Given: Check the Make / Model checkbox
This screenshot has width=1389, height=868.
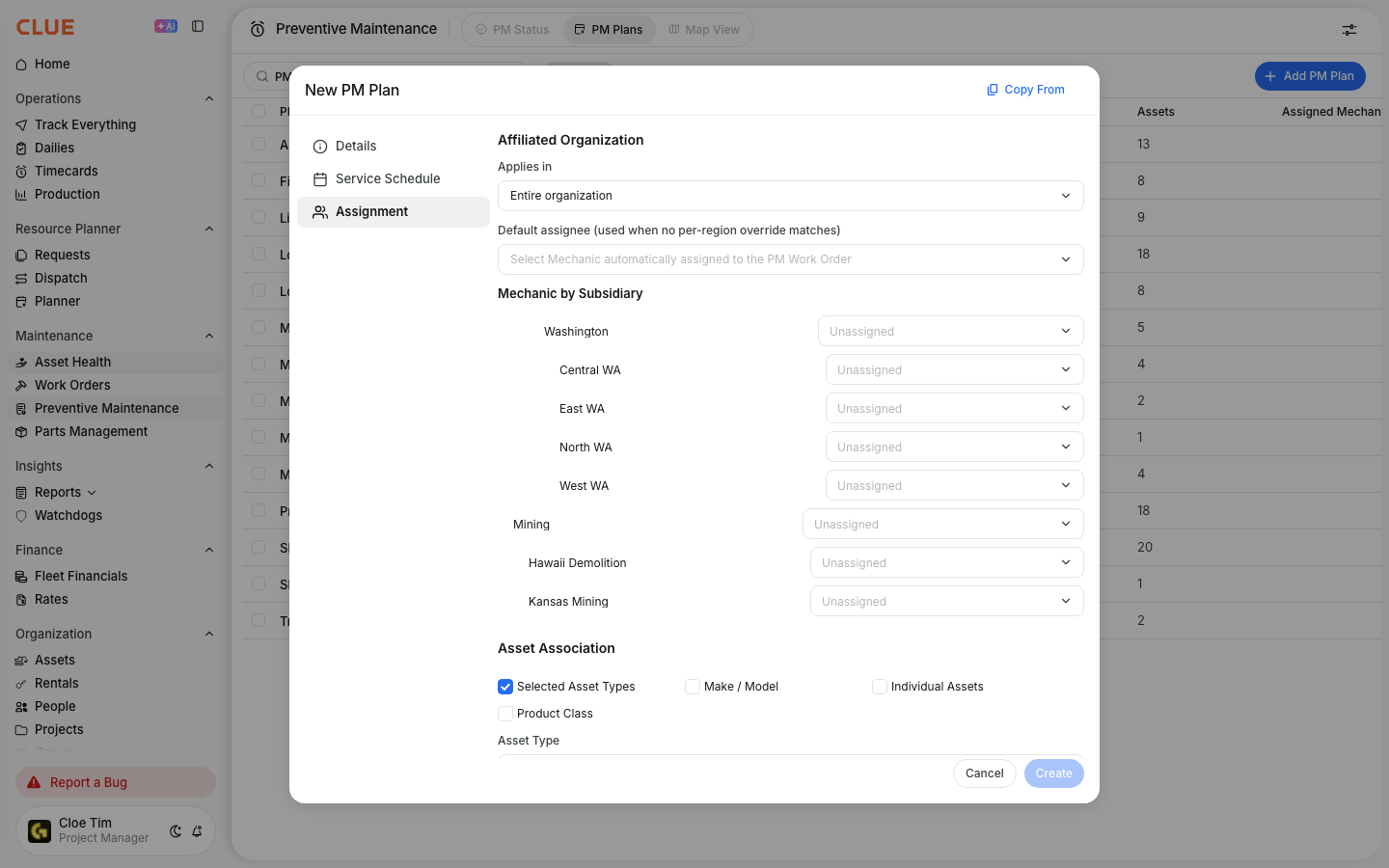Looking at the screenshot, I should [x=693, y=687].
